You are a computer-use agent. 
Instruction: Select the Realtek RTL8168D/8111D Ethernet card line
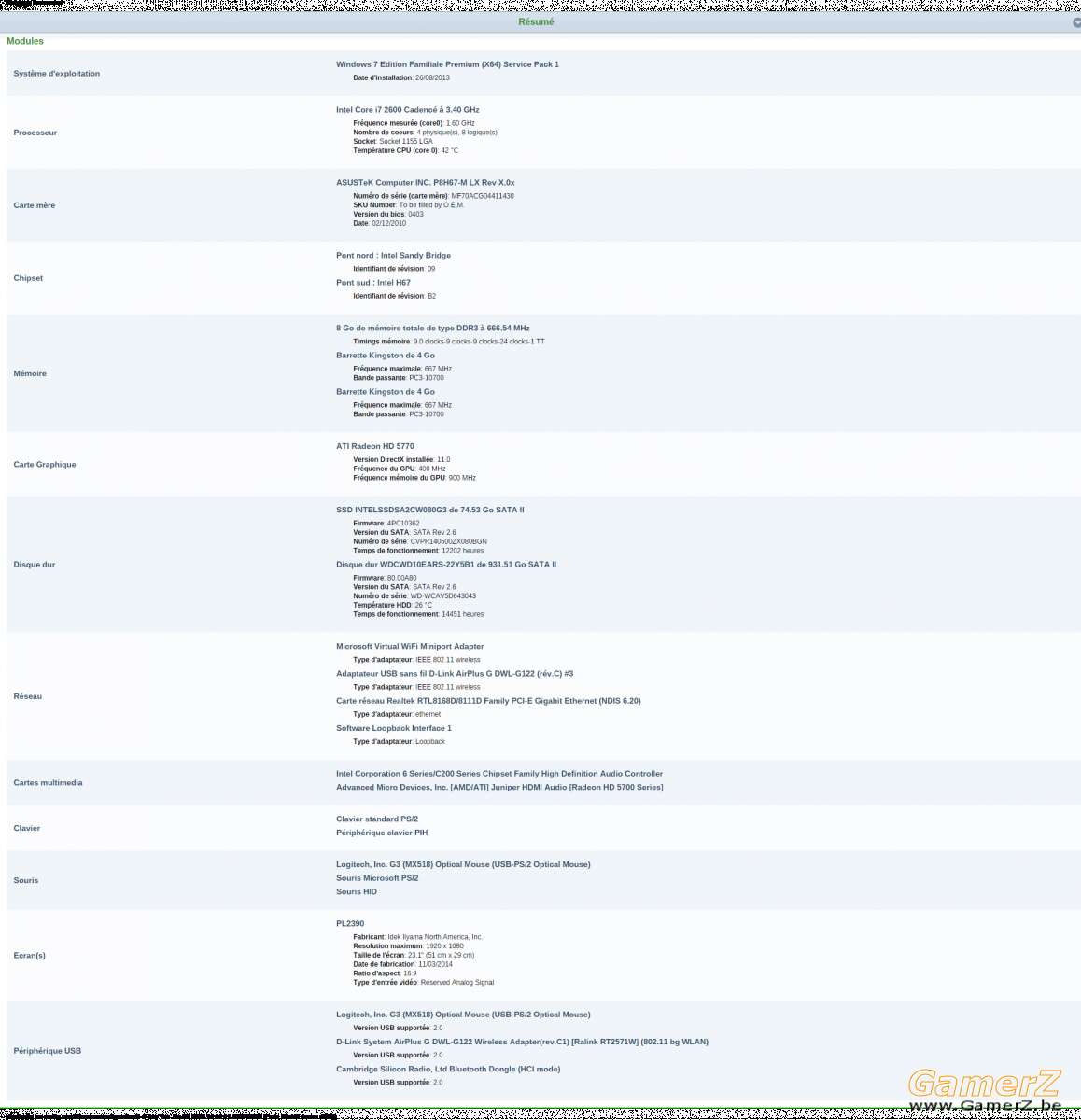[488, 701]
